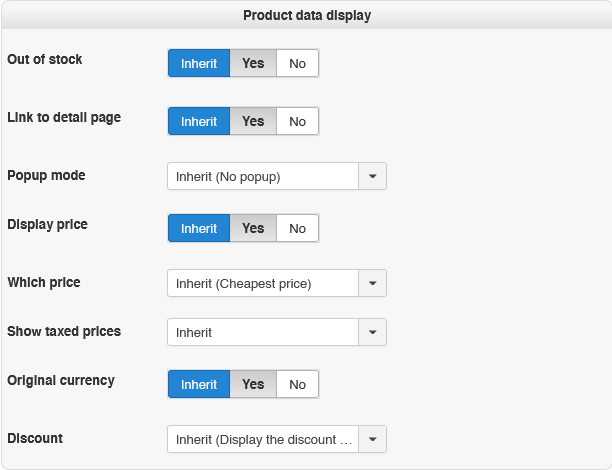Enable Original currency with Yes
Screen dimensions: 612x470
pyautogui.click(x=253, y=384)
